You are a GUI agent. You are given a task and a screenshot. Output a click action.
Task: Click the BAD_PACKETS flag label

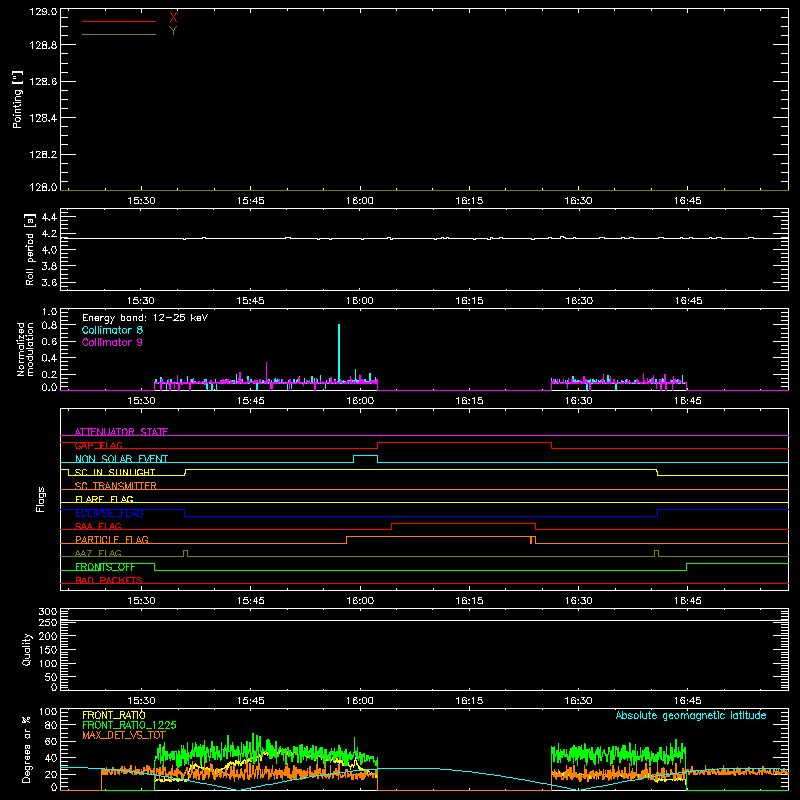point(109,580)
